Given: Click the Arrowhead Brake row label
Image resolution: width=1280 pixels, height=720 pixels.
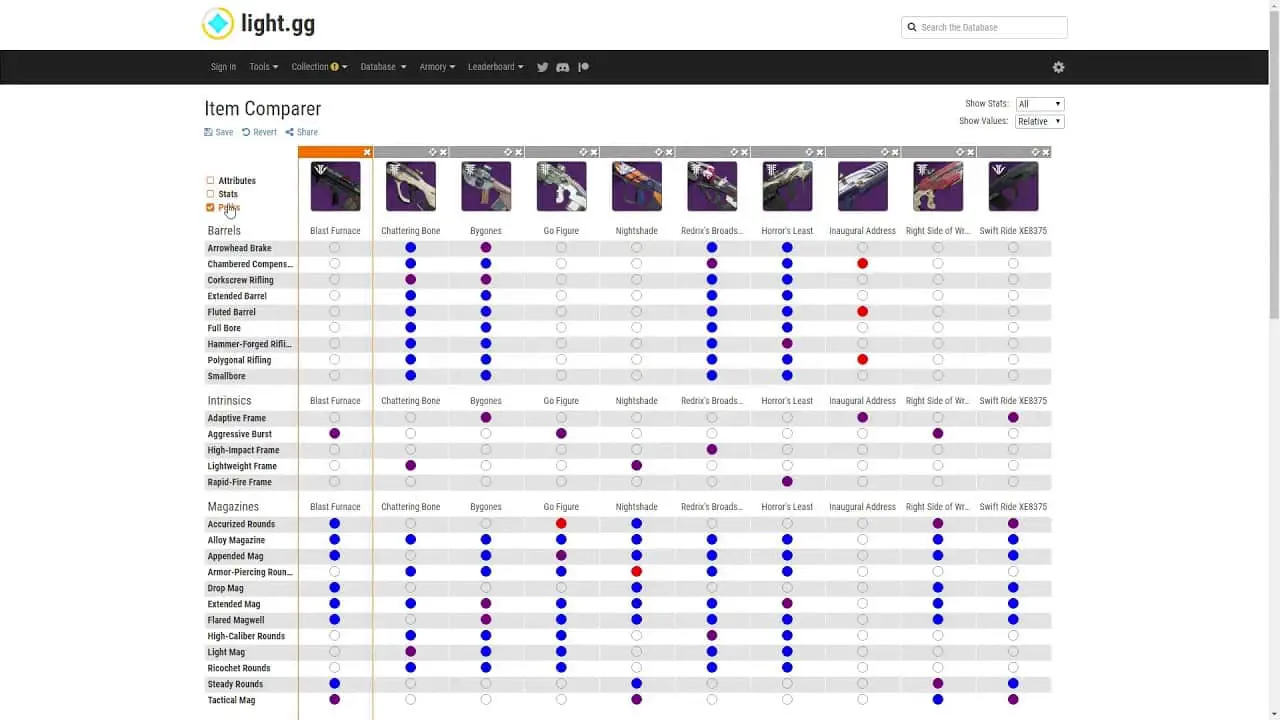Looking at the screenshot, I should [x=239, y=248].
